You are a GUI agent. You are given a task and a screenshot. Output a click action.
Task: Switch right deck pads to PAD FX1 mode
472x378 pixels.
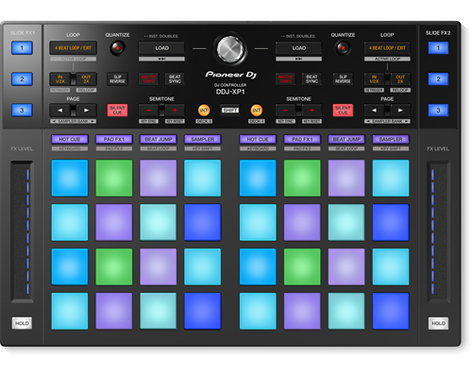pyautogui.click(x=302, y=139)
